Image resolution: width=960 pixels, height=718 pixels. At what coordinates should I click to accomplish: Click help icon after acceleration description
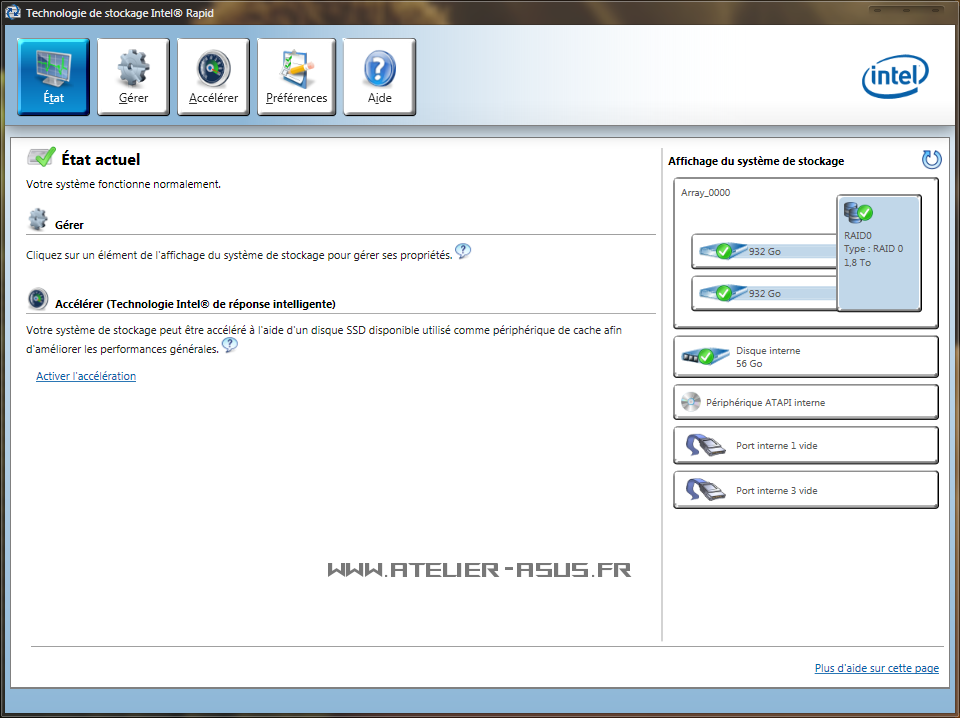coord(230,345)
